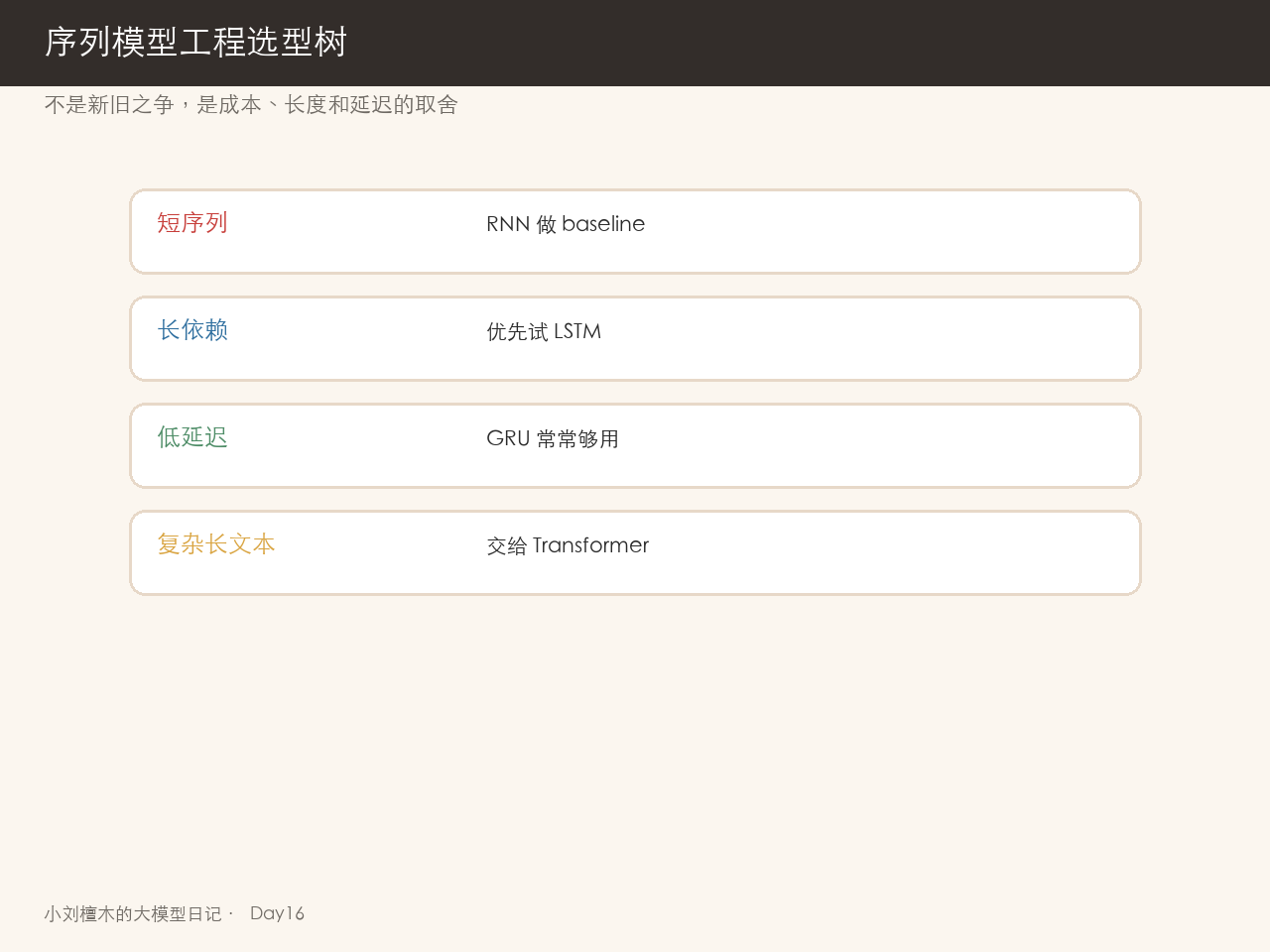The height and width of the screenshot is (952, 1270).
Task: Click the text RNN 做 baseline
Action: coord(566,224)
